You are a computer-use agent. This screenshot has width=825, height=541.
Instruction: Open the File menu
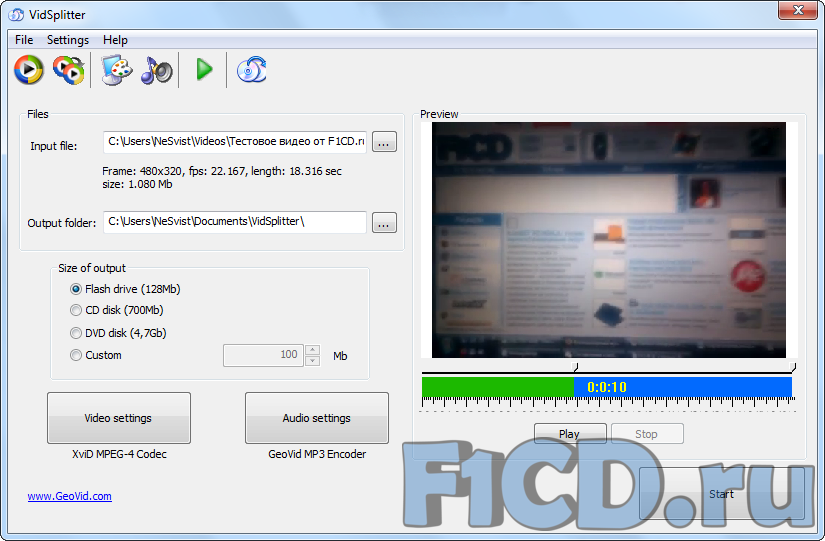(x=24, y=40)
